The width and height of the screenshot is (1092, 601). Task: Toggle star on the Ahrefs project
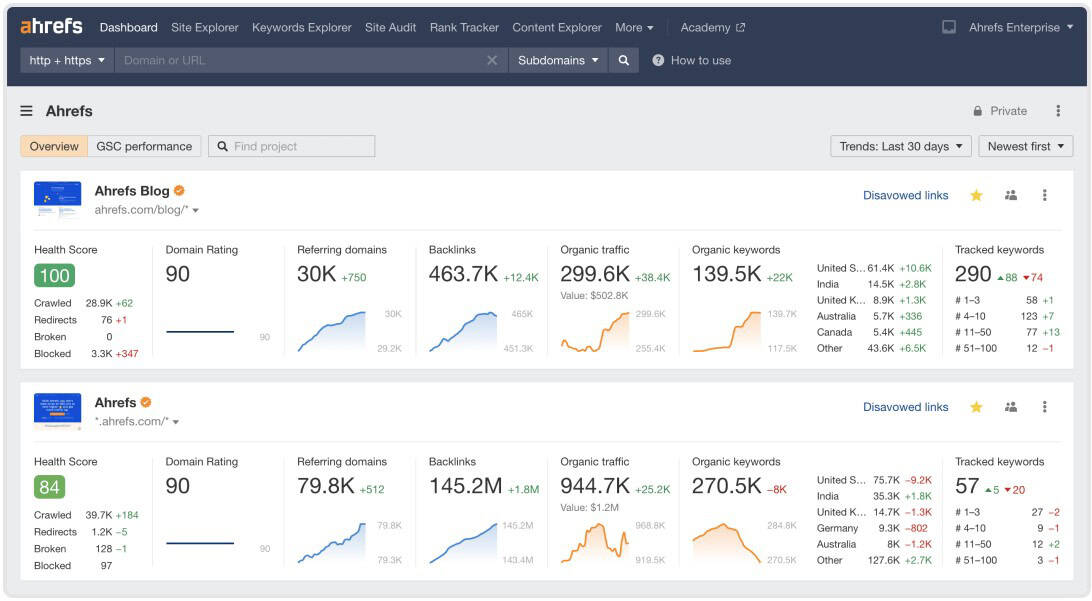click(976, 407)
